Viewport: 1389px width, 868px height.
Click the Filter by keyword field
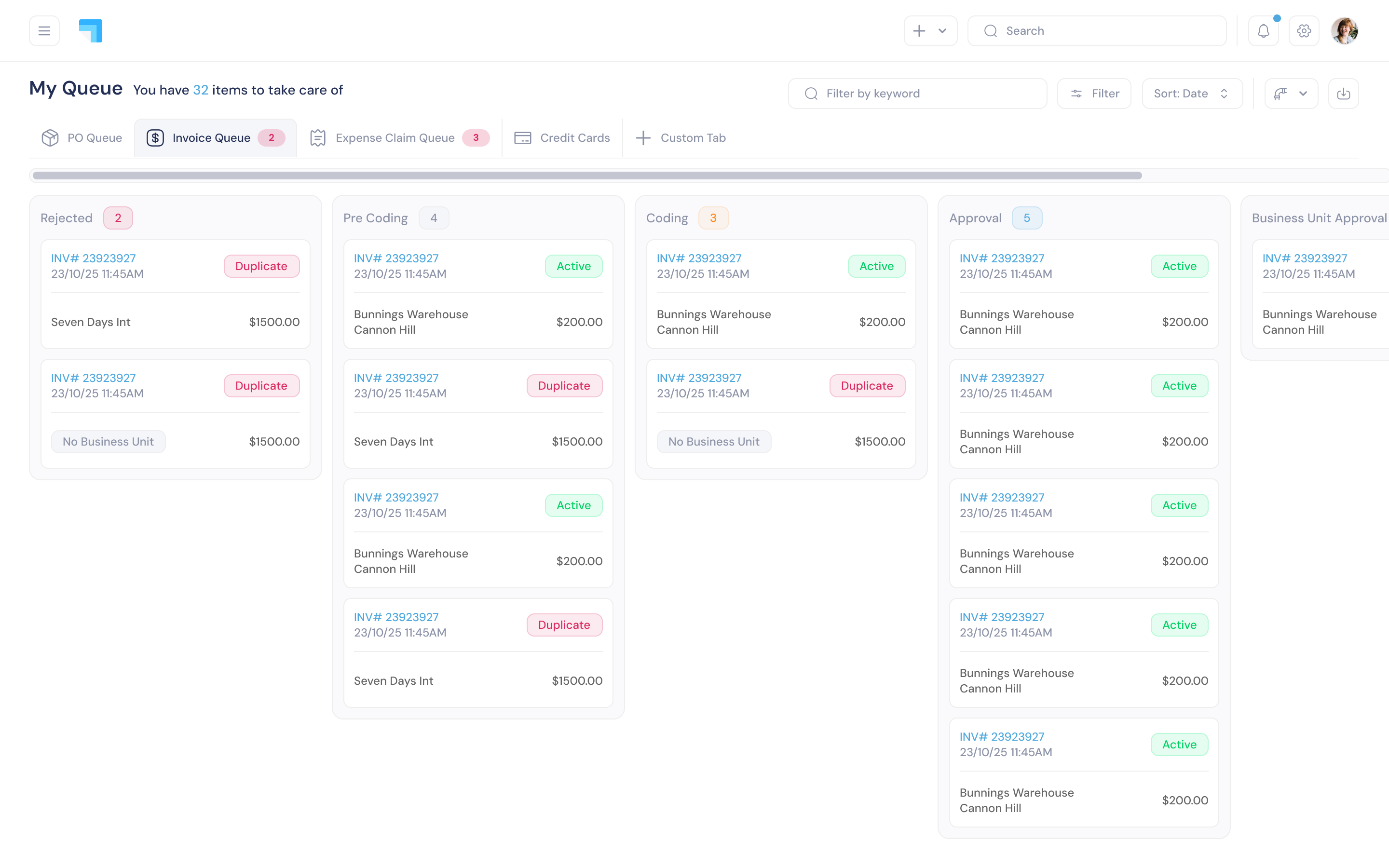pyautogui.click(x=918, y=94)
